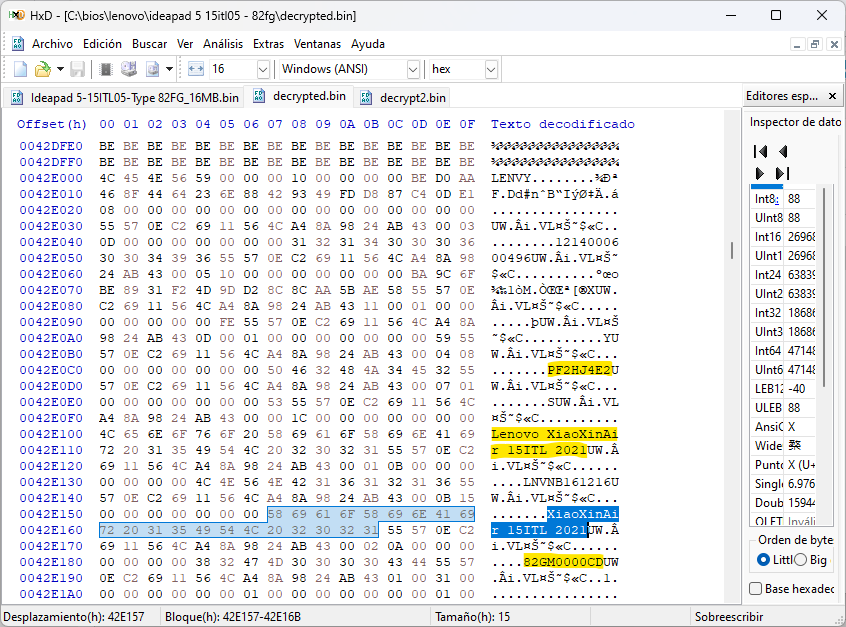
Task: Expand the disk image dropdown arrow
Action: [x=169, y=69]
